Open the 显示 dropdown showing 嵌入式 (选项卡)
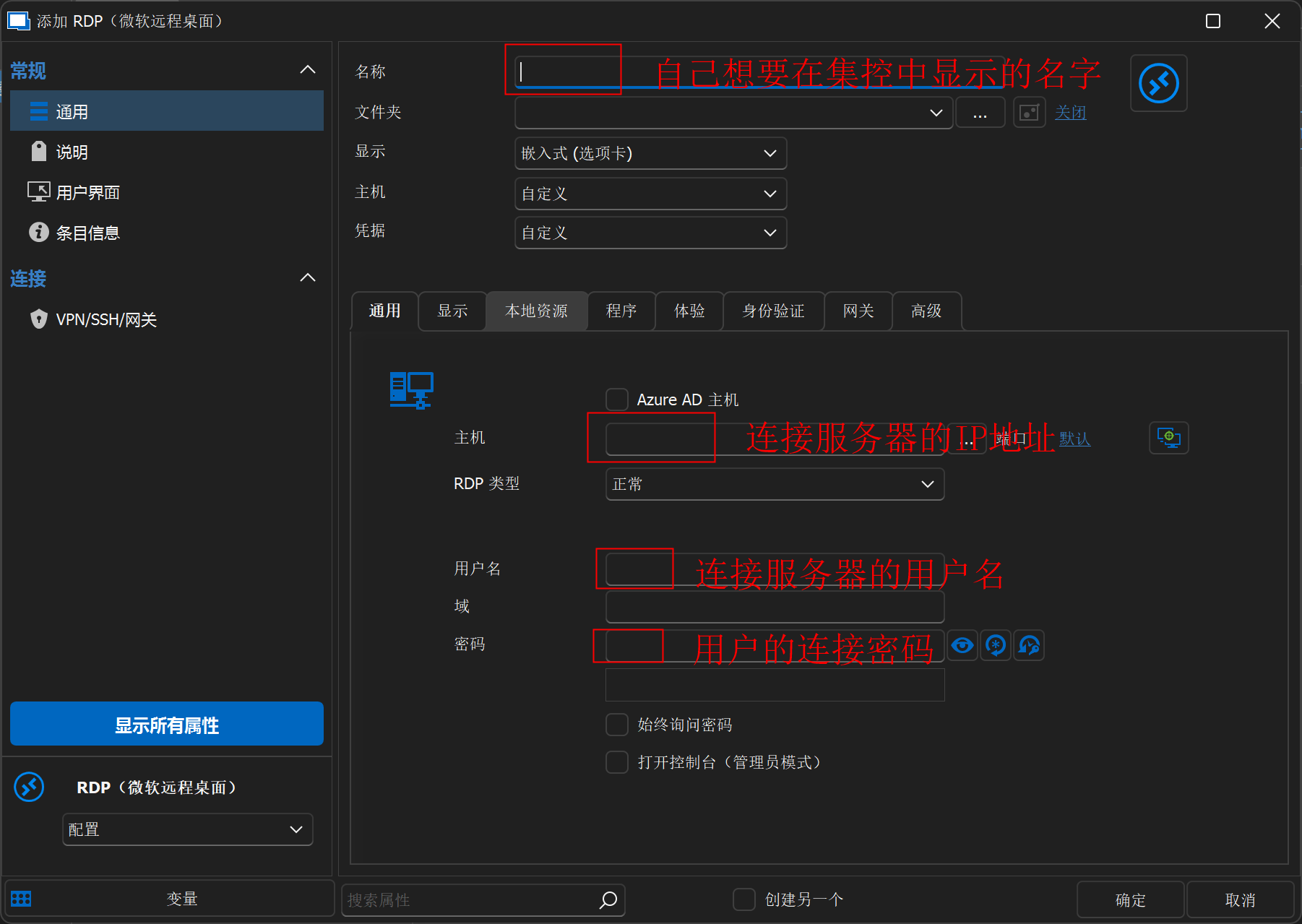Image resolution: width=1302 pixels, height=924 pixels. [x=650, y=153]
